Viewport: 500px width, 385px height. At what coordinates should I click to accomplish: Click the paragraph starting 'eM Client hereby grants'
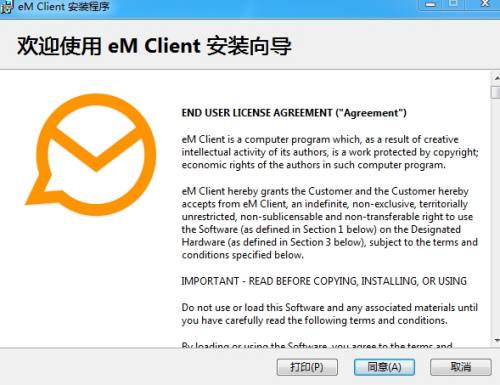(330, 223)
